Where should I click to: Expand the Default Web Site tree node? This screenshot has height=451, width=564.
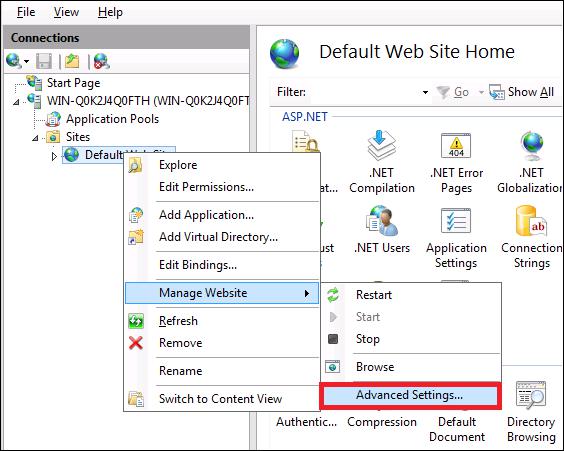[x=54, y=156]
